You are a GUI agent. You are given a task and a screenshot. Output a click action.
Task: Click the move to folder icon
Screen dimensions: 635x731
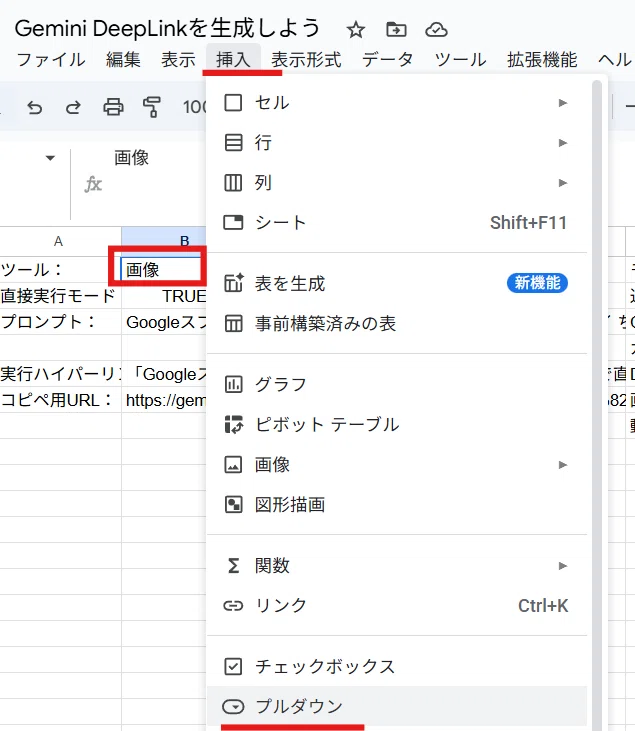(396, 30)
